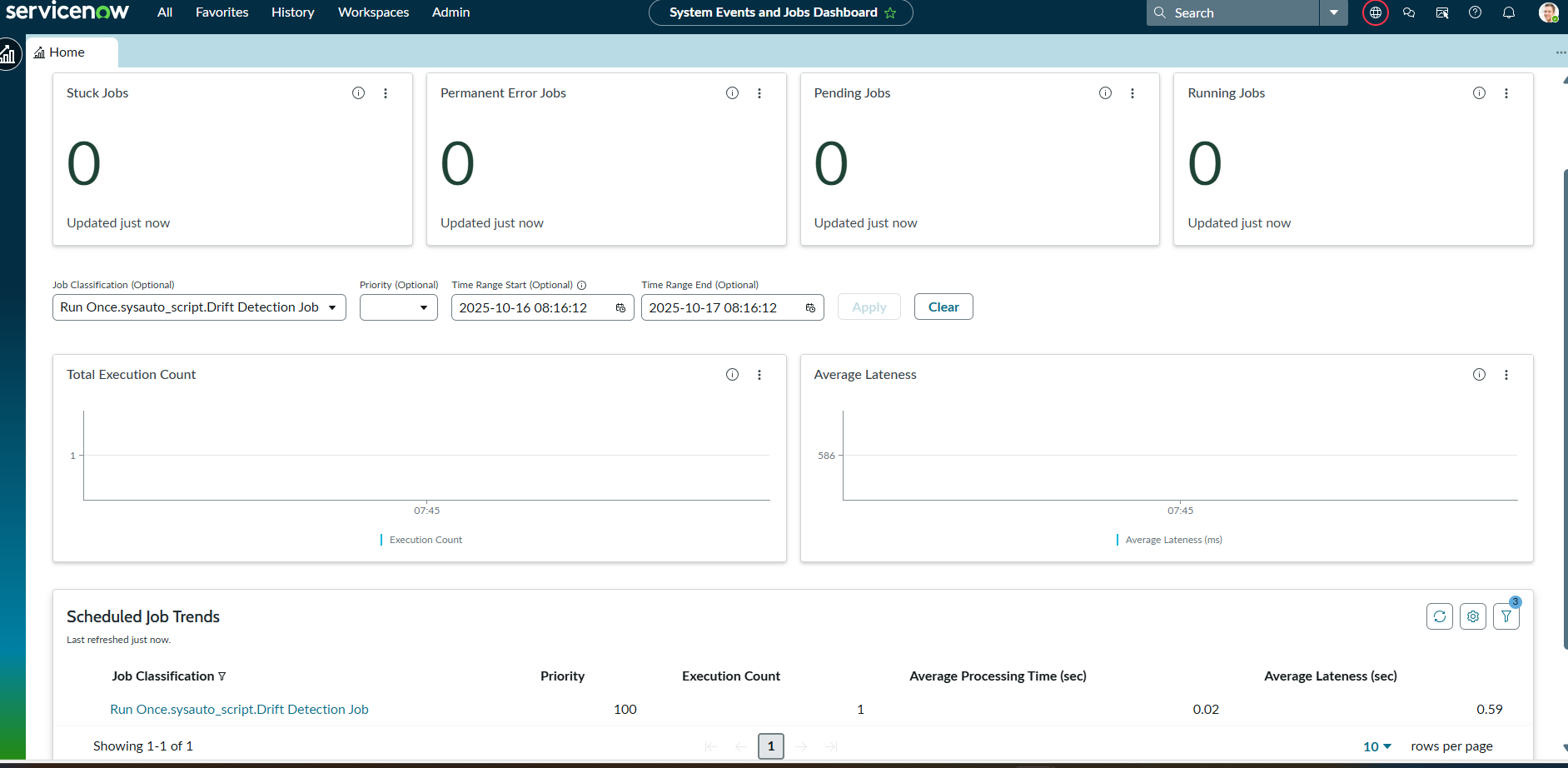1568x768 pixels.
Task: Change the rows per page dropdown
Action: [1377, 746]
